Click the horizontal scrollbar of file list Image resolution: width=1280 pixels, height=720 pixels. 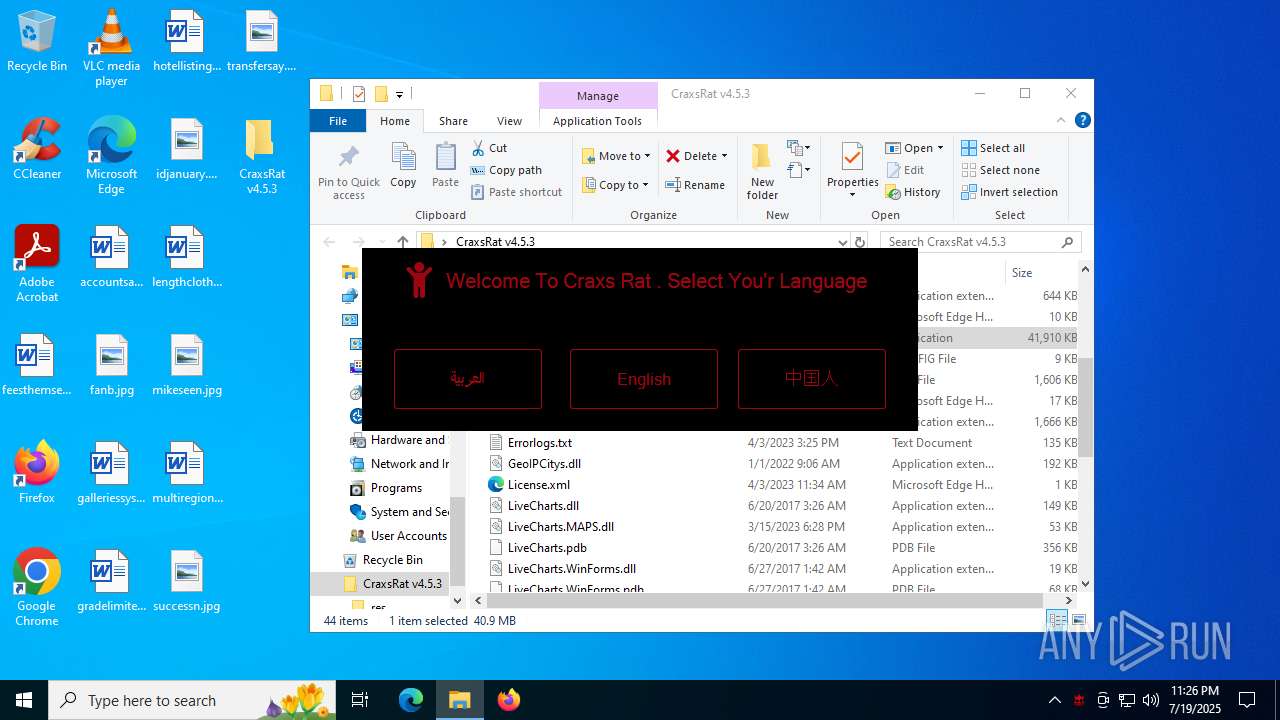(x=765, y=600)
